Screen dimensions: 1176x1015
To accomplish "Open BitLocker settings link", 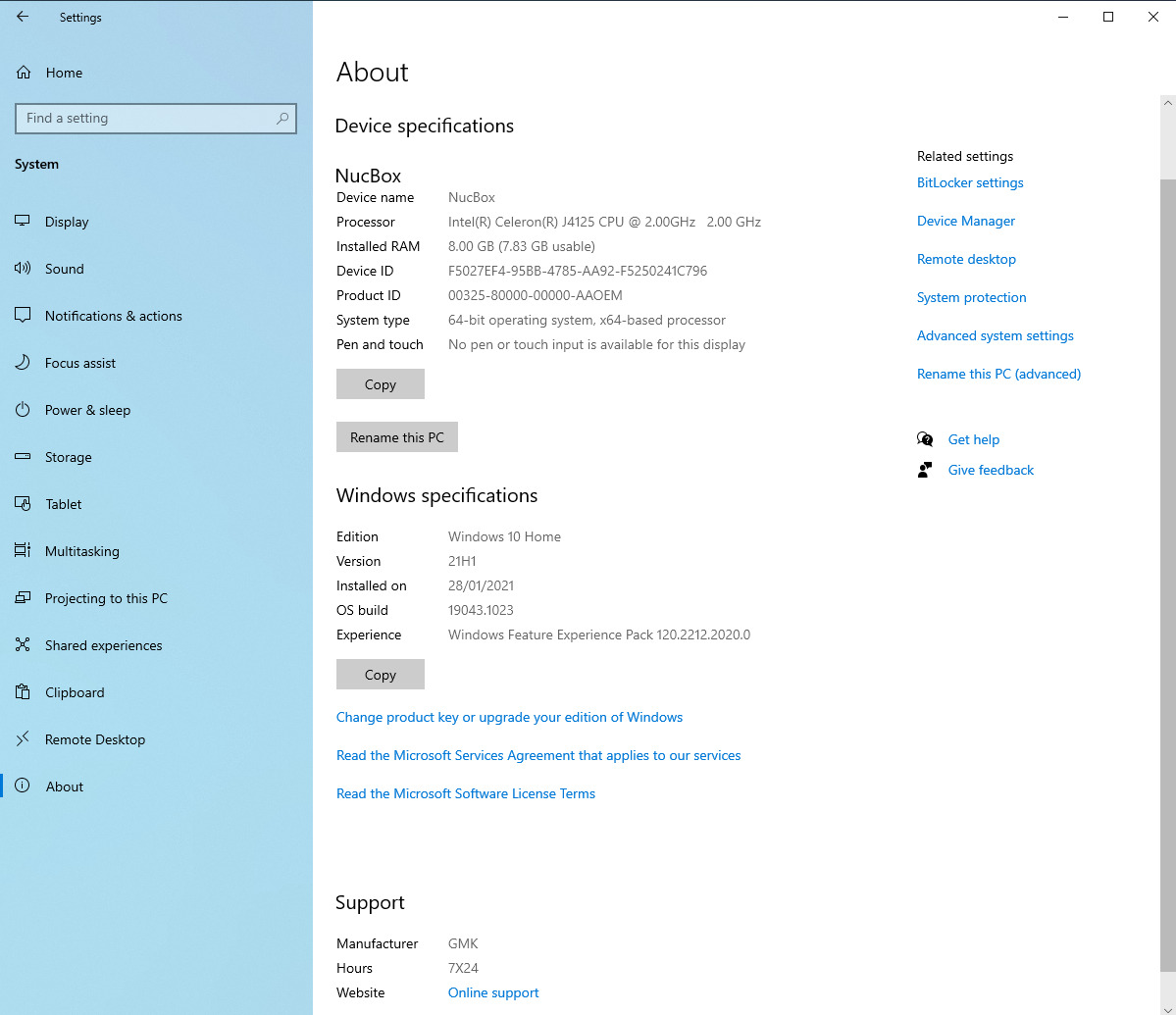I will 970,183.
